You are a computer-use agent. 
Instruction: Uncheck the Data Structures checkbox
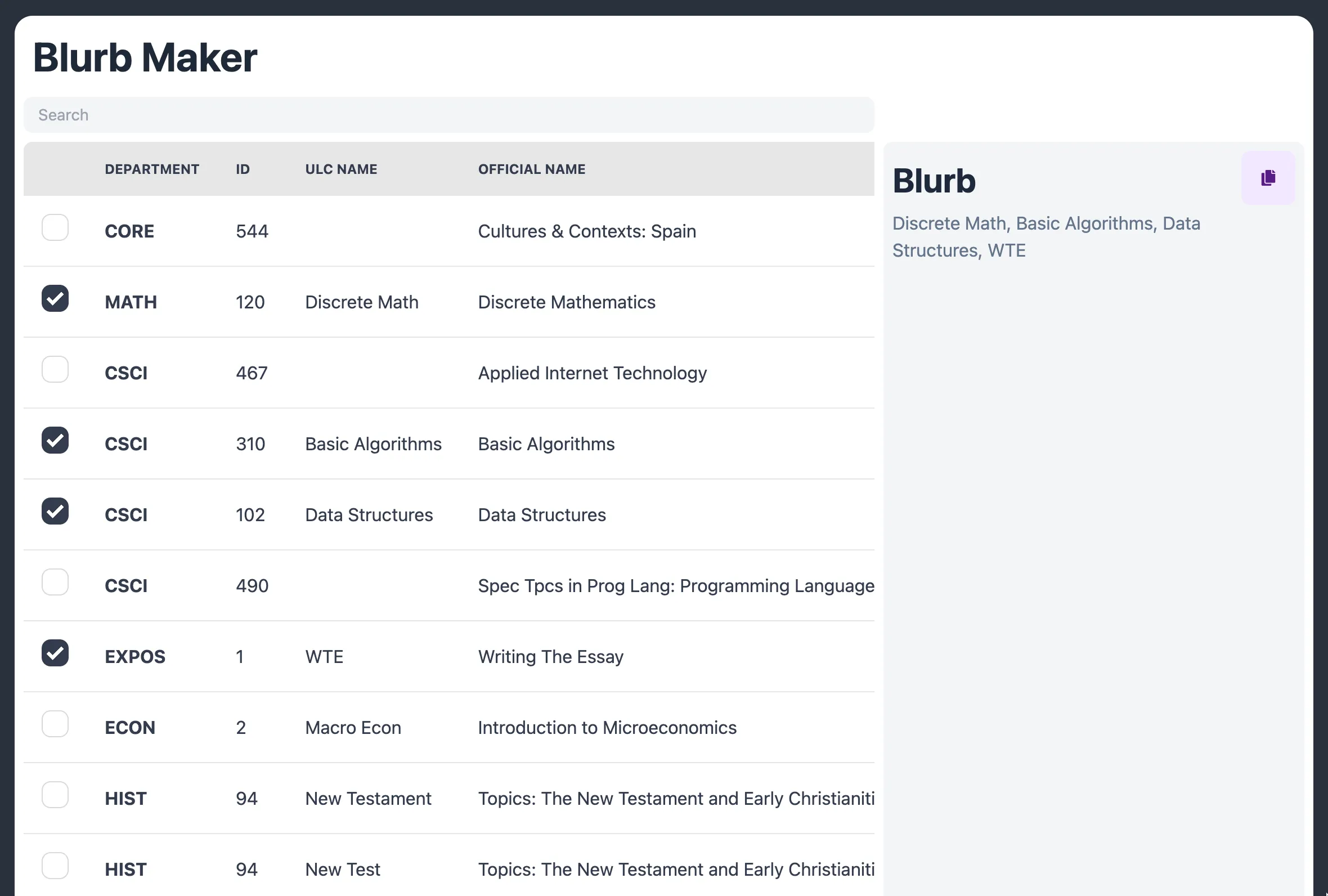tap(55, 511)
